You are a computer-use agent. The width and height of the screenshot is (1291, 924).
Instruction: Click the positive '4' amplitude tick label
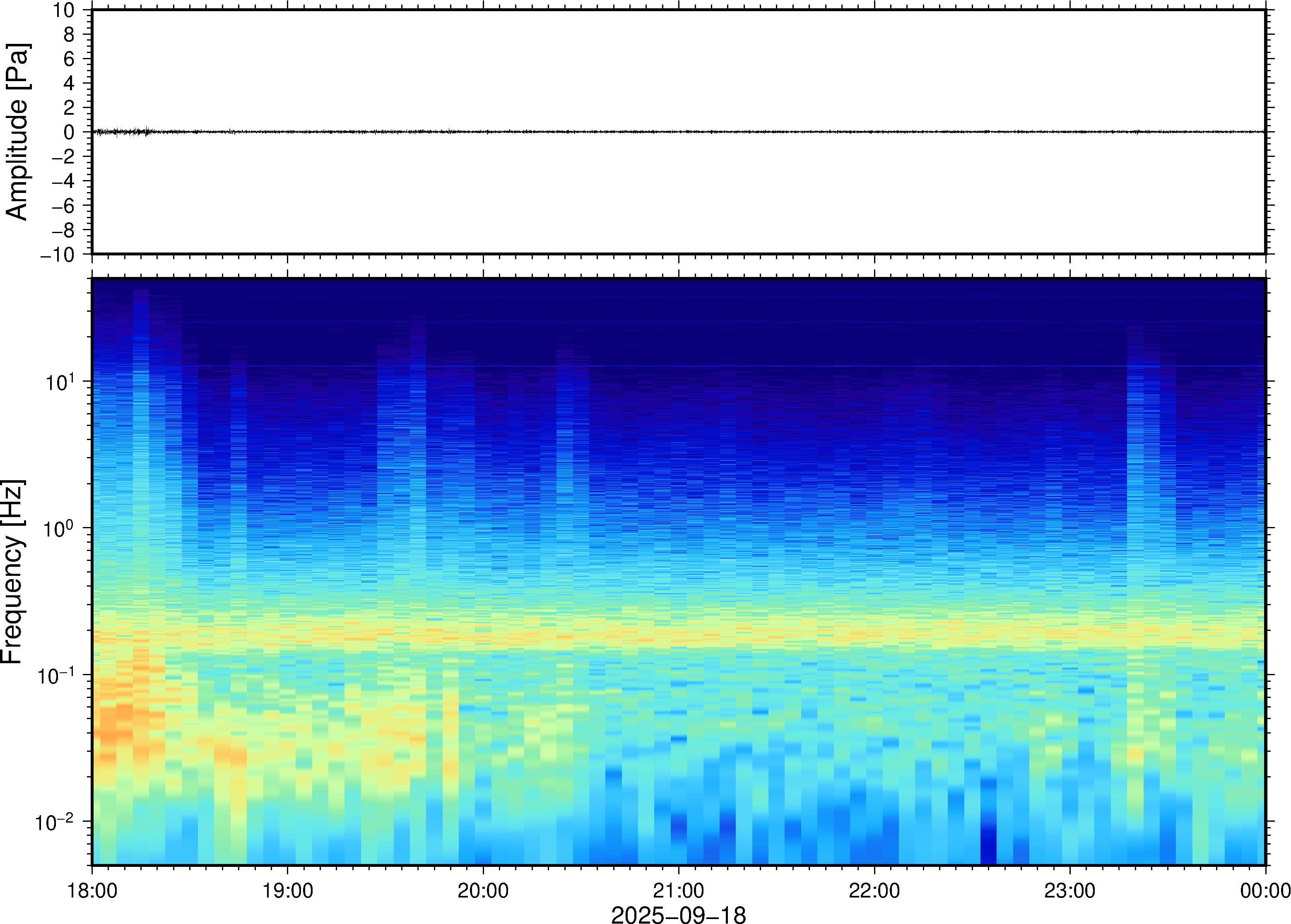point(70,83)
